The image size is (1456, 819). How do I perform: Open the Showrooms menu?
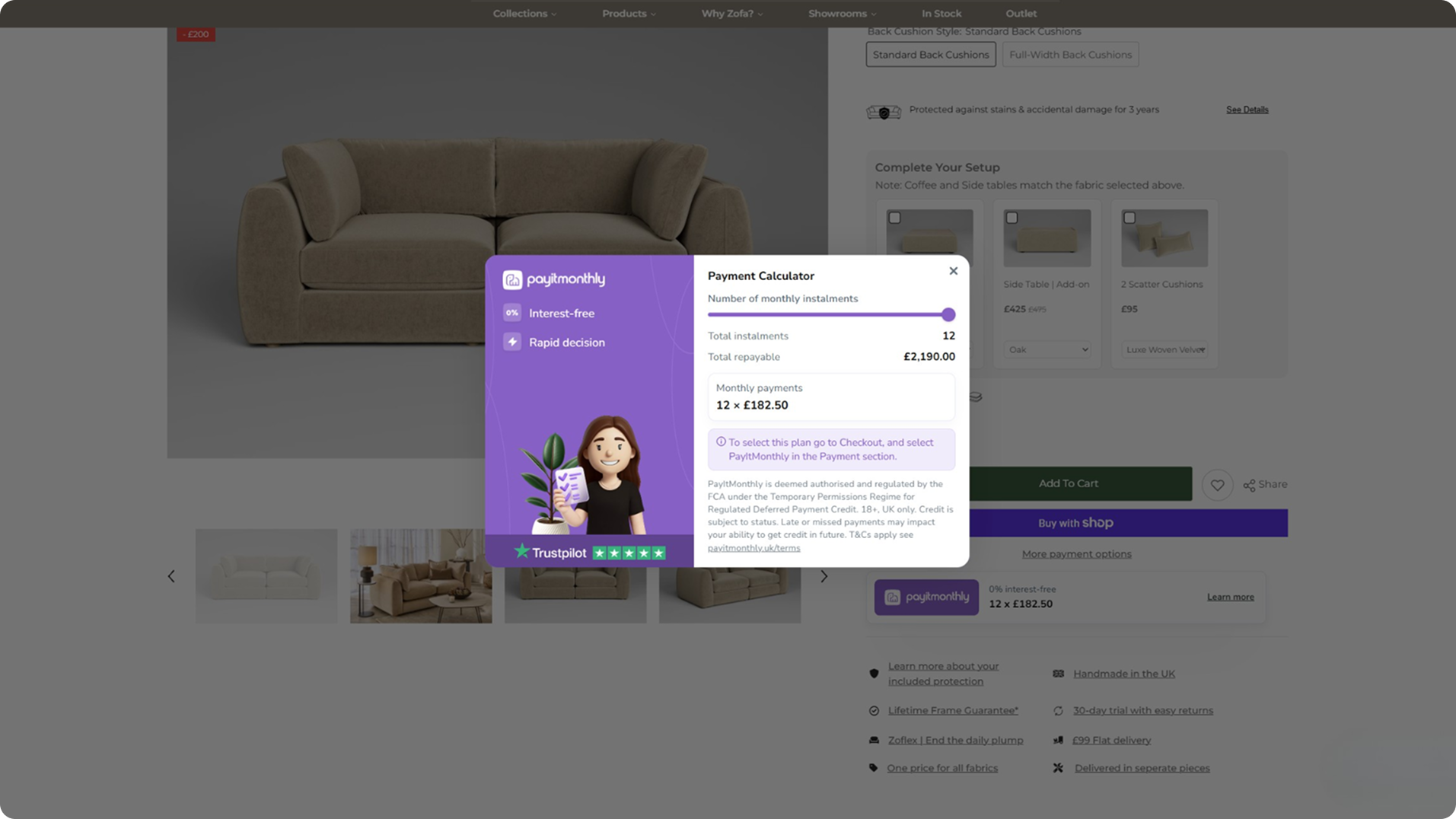842,14
